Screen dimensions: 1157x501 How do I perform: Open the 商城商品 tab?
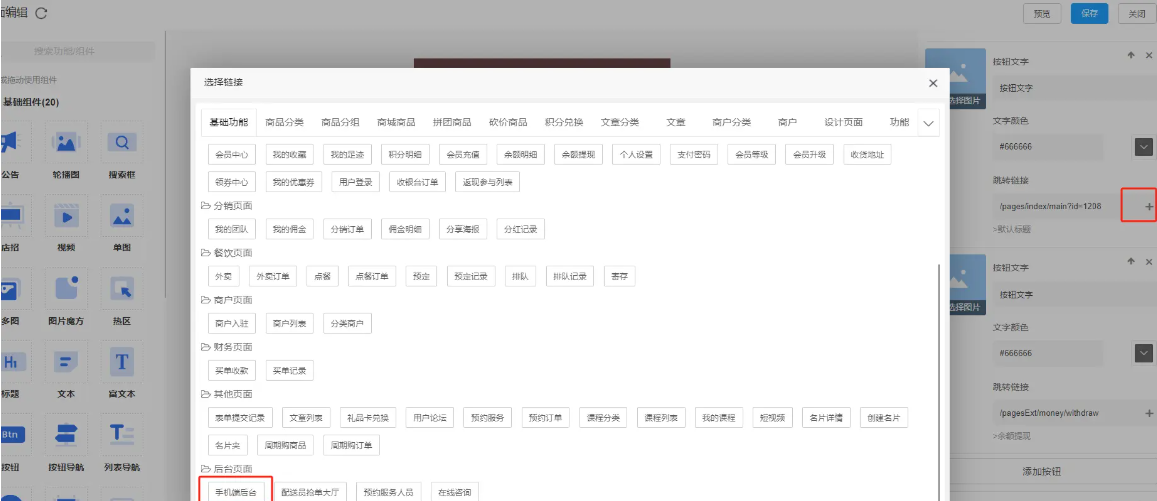point(396,122)
